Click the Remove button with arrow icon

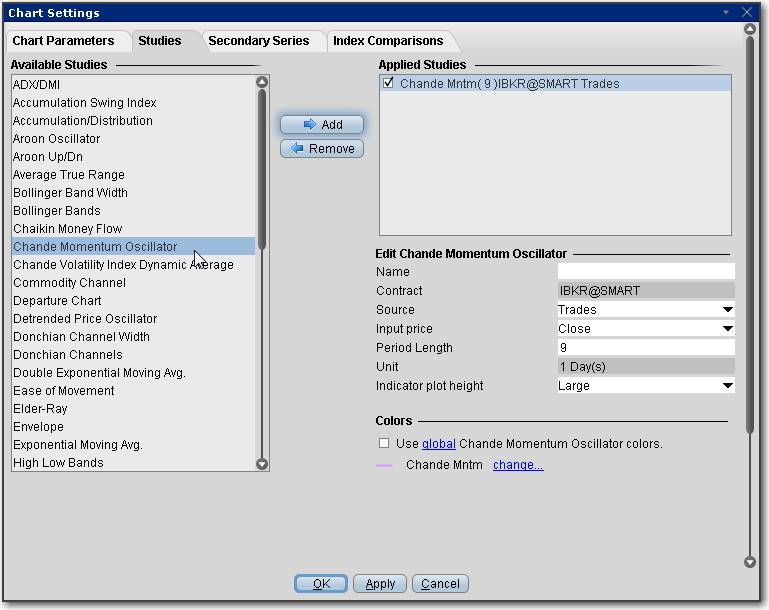click(321, 149)
